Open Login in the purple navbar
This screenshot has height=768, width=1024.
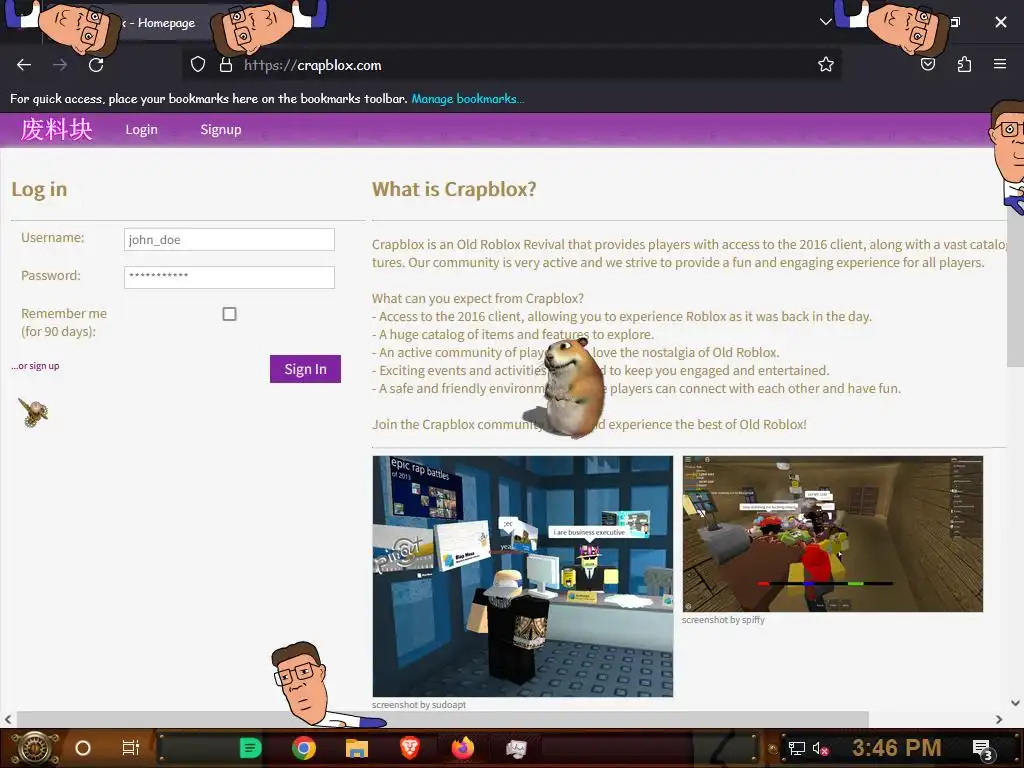(142, 129)
